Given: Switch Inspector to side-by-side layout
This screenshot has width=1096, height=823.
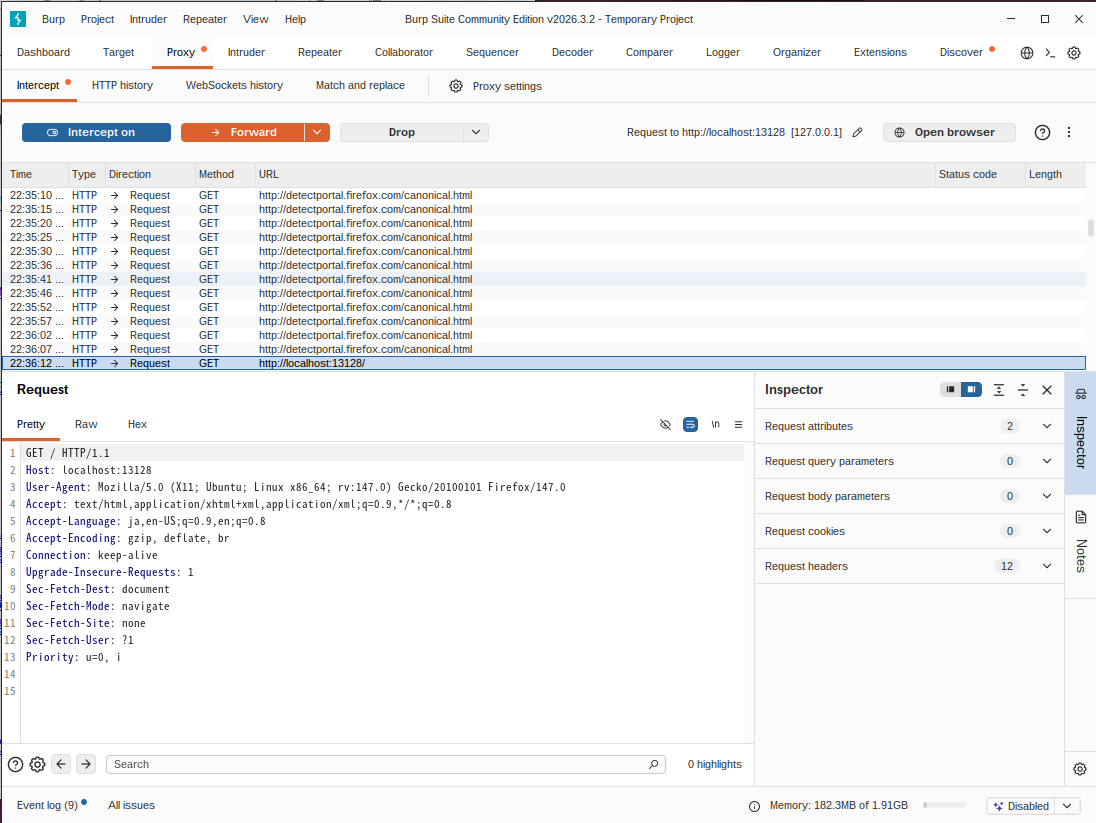Looking at the screenshot, I should [x=972, y=389].
